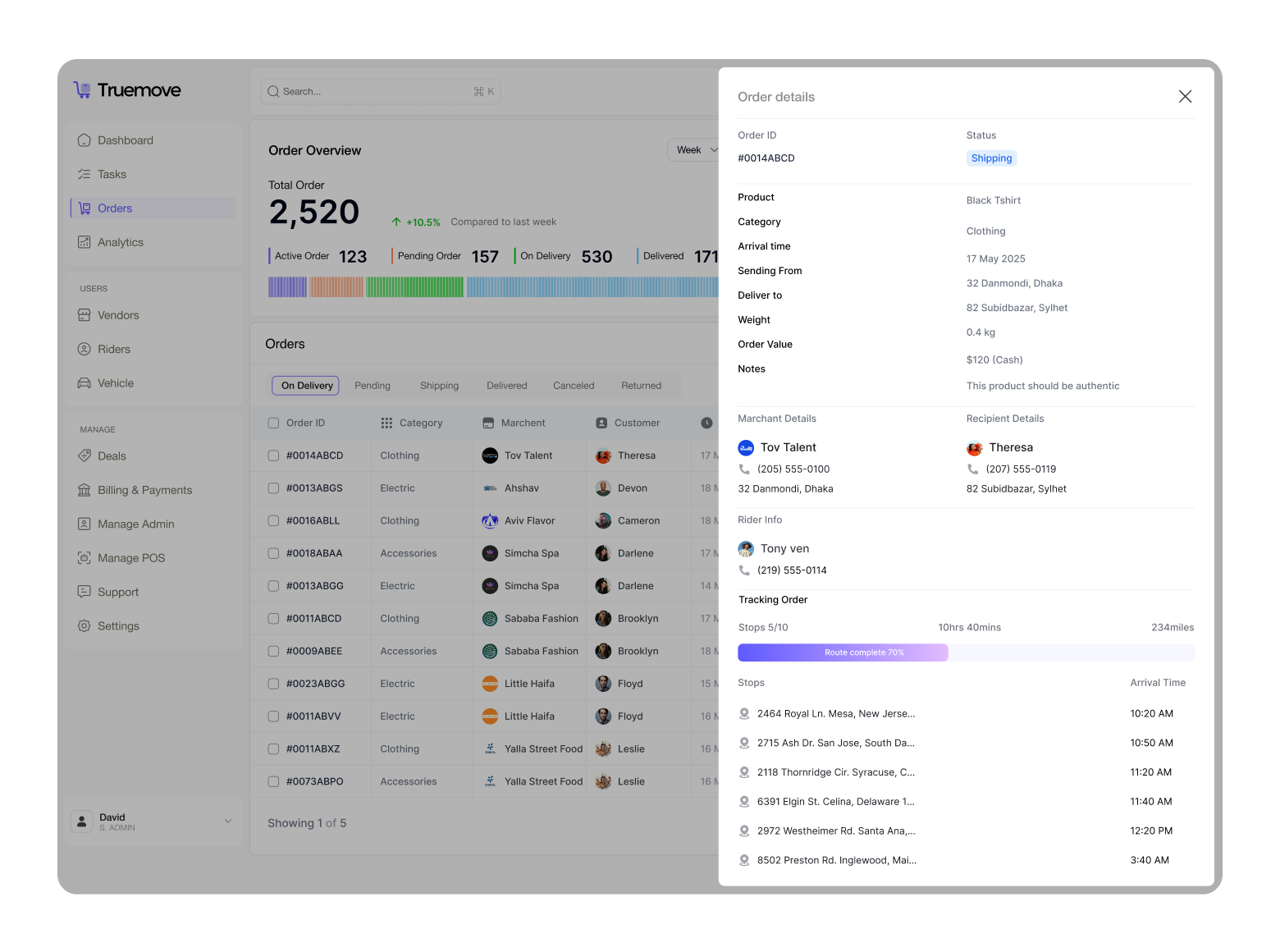Close the Order details panel
This screenshot has height=952, width=1280.
pyautogui.click(x=1185, y=97)
